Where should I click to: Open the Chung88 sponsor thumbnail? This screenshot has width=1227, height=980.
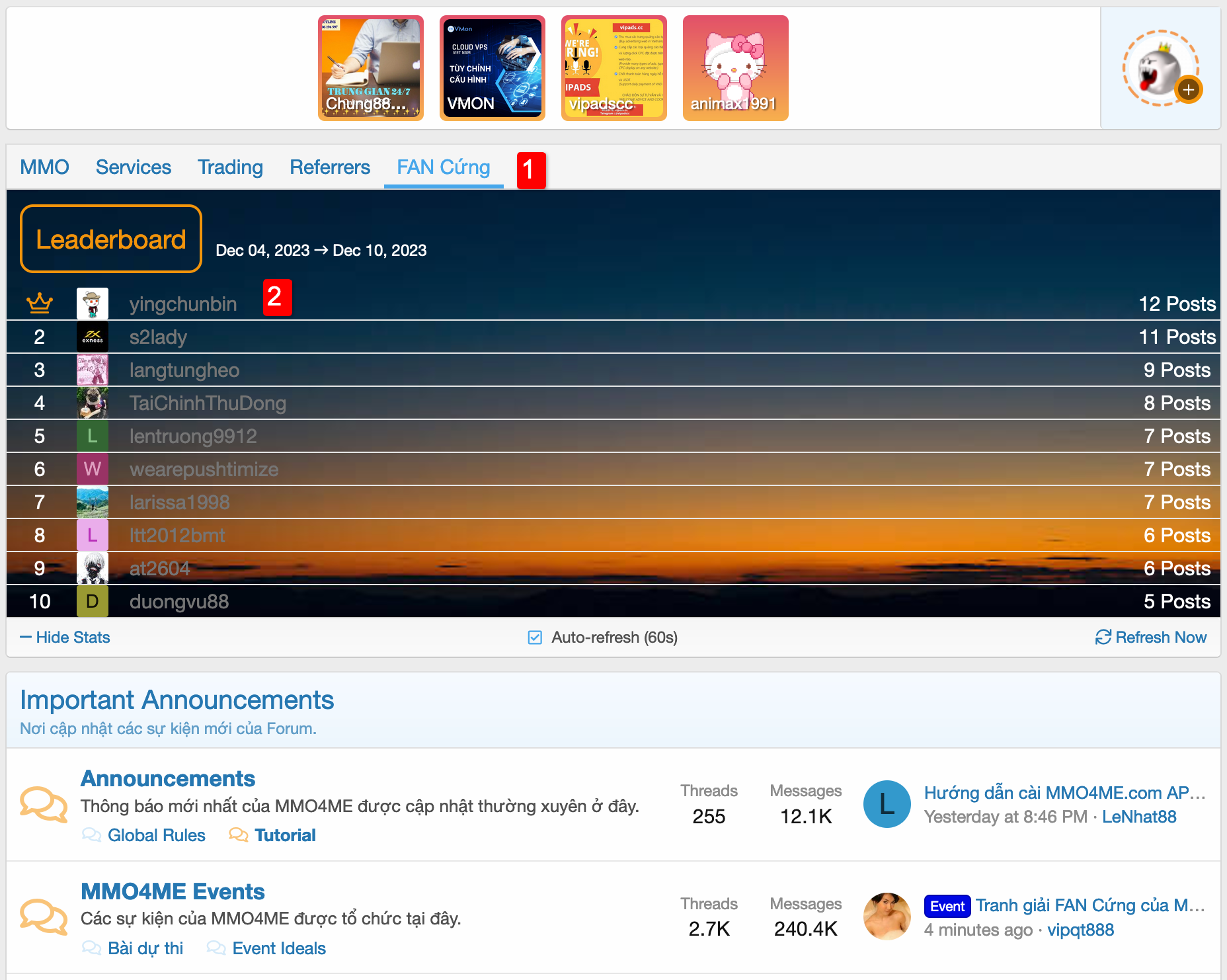[371, 68]
